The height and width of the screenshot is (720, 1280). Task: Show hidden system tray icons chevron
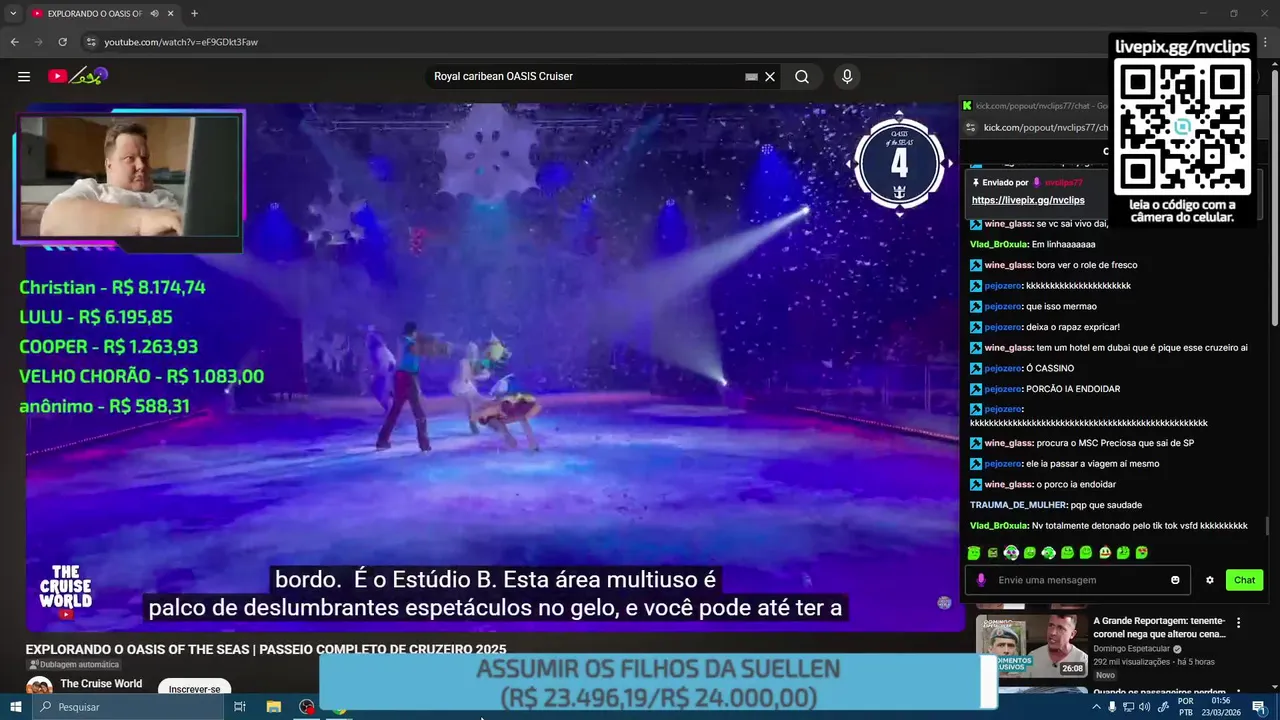tap(1096, 707)
